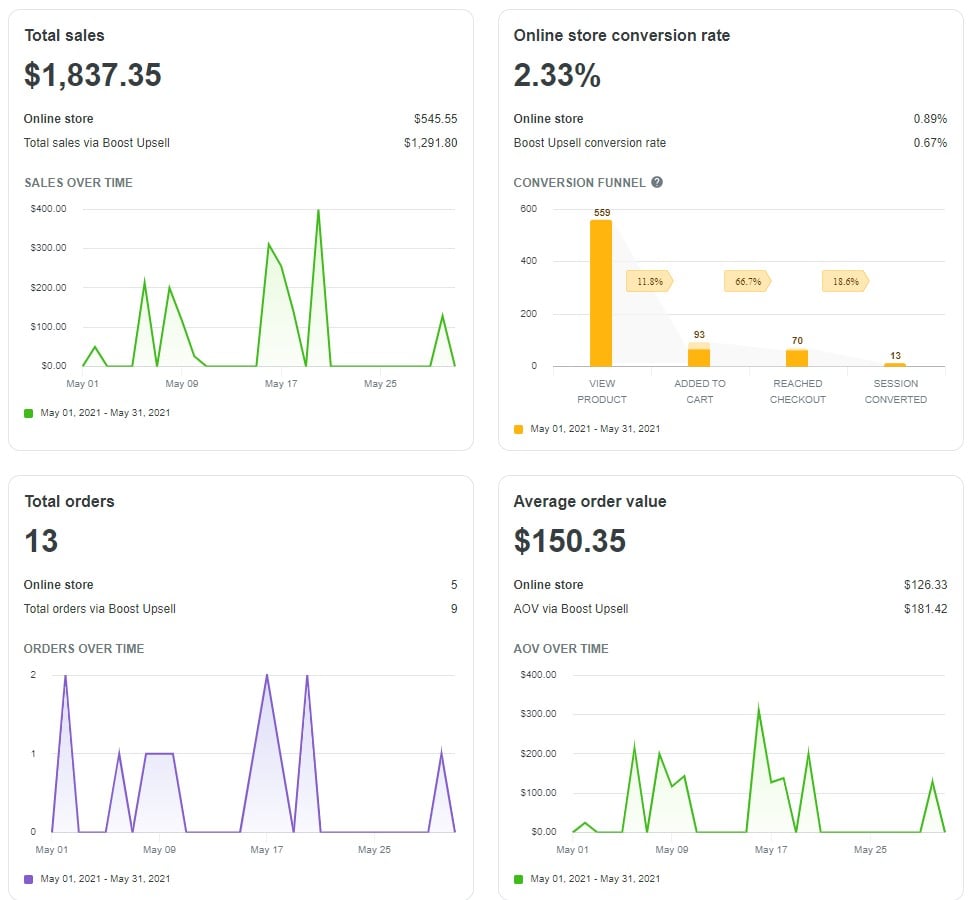Click the 18.6% funnel step badge
The height and width of the screenshot is (900, 974).
[846, 281]
